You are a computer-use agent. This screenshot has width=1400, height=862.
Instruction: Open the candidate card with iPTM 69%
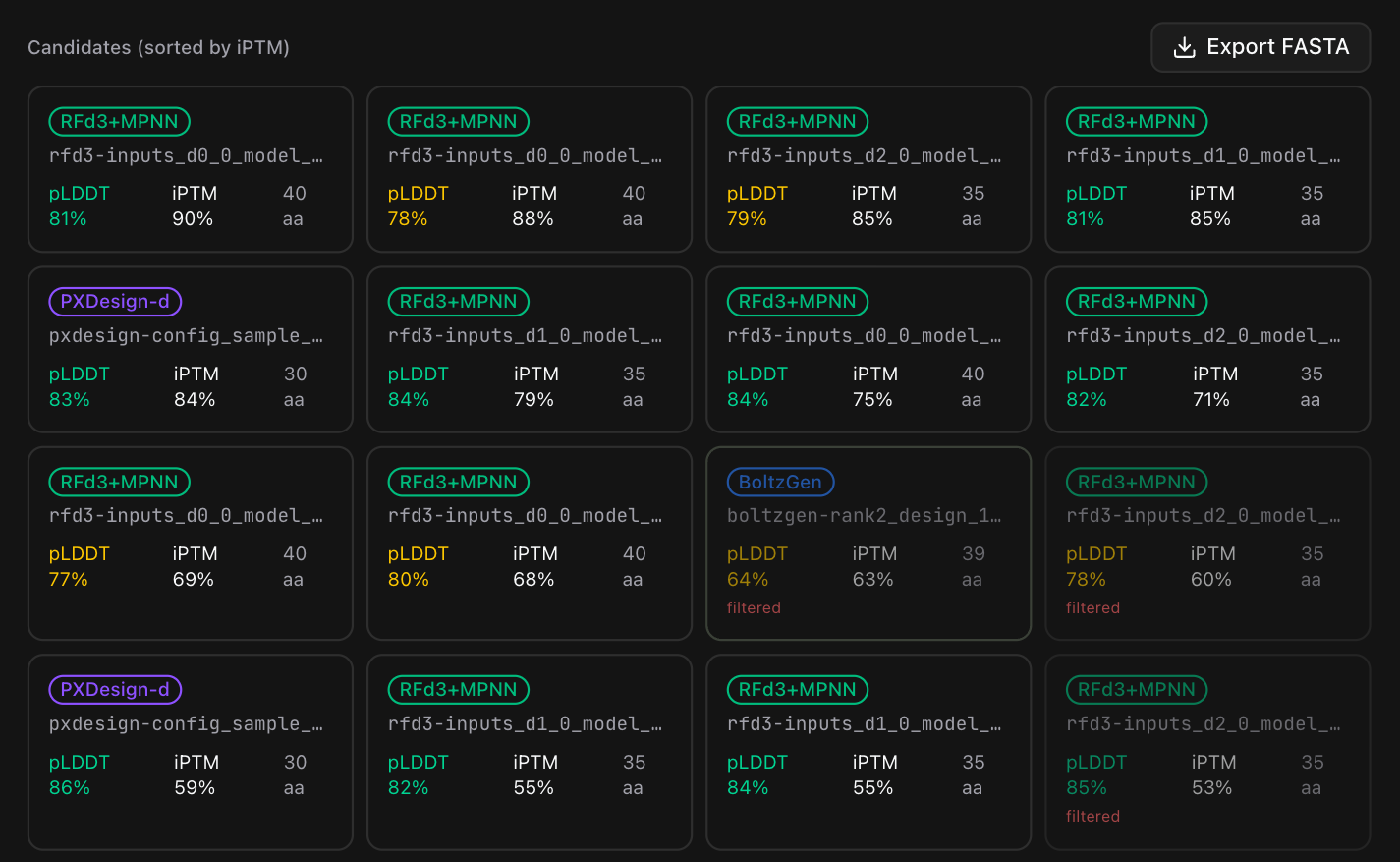coord(191,544)
